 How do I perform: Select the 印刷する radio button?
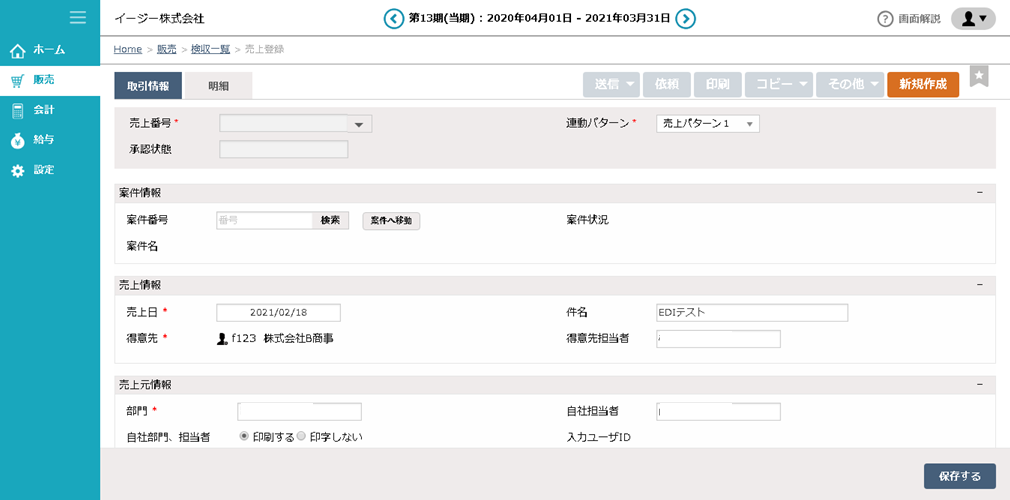(x=243, y=437)
